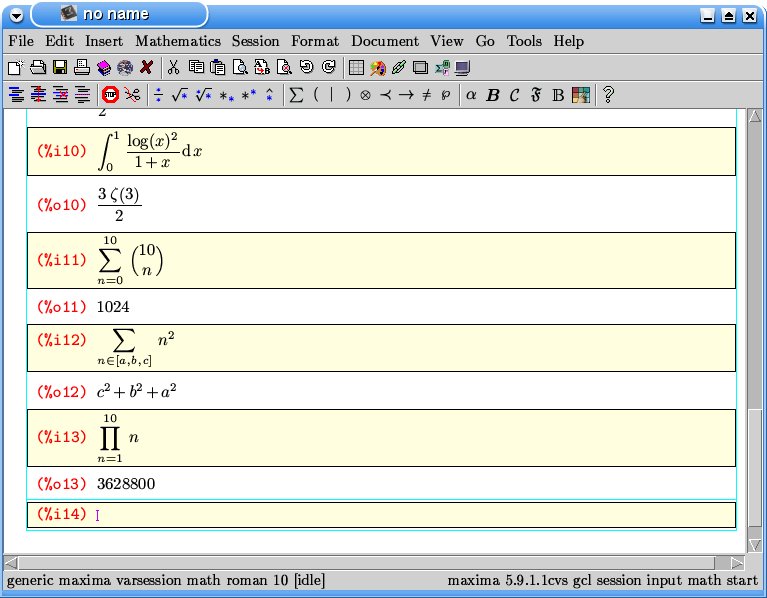
Task: Open find with the magnifier page icon
Action: pyautogui.click(x=240, y=67)
